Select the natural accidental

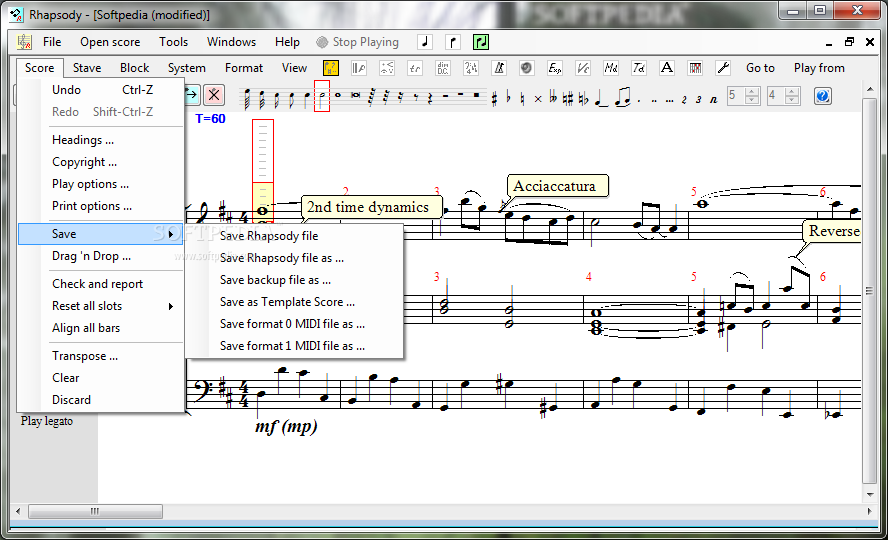pos(522,98)
